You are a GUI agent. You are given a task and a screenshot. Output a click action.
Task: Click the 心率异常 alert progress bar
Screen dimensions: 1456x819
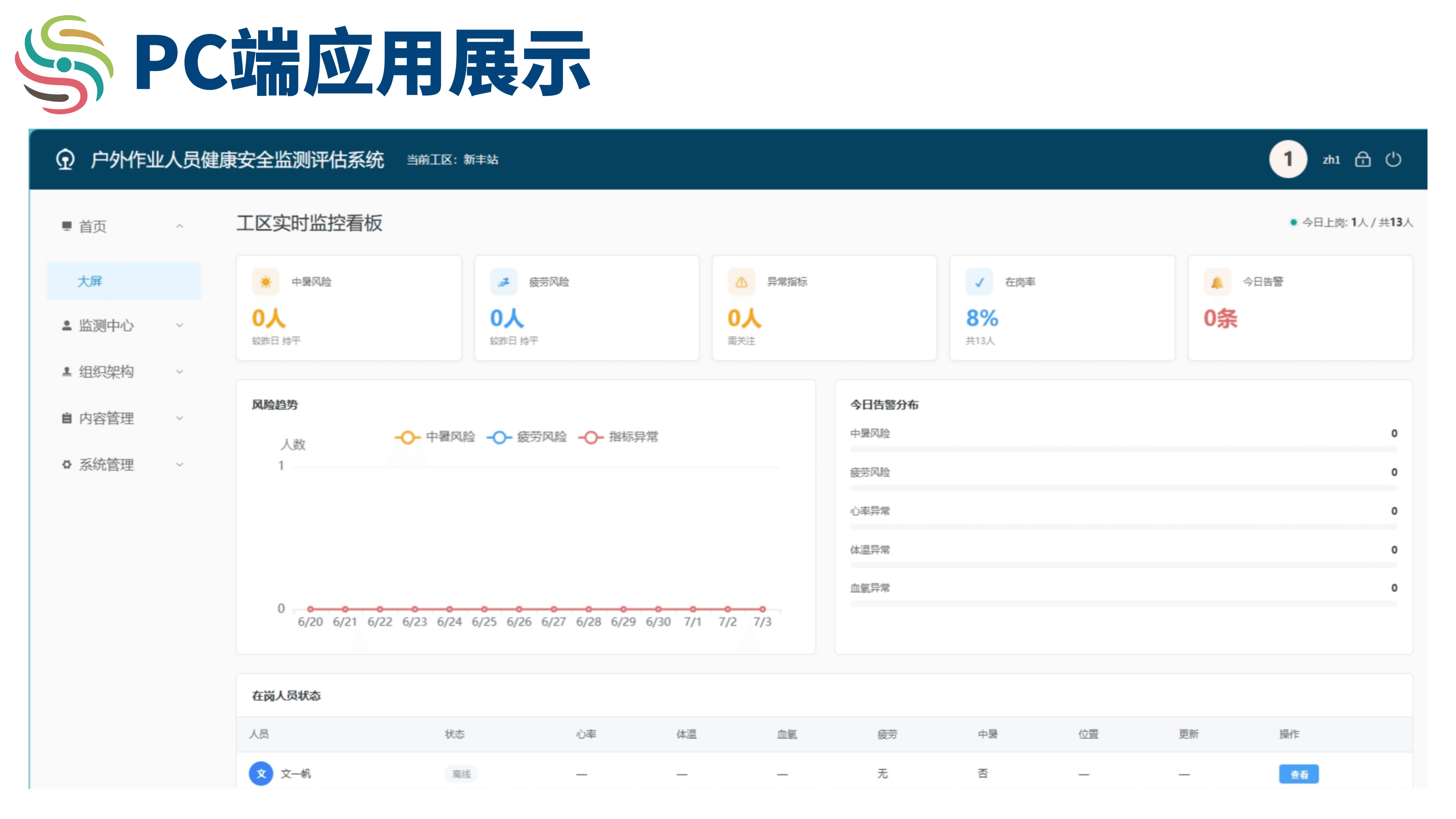(1123, 527)
